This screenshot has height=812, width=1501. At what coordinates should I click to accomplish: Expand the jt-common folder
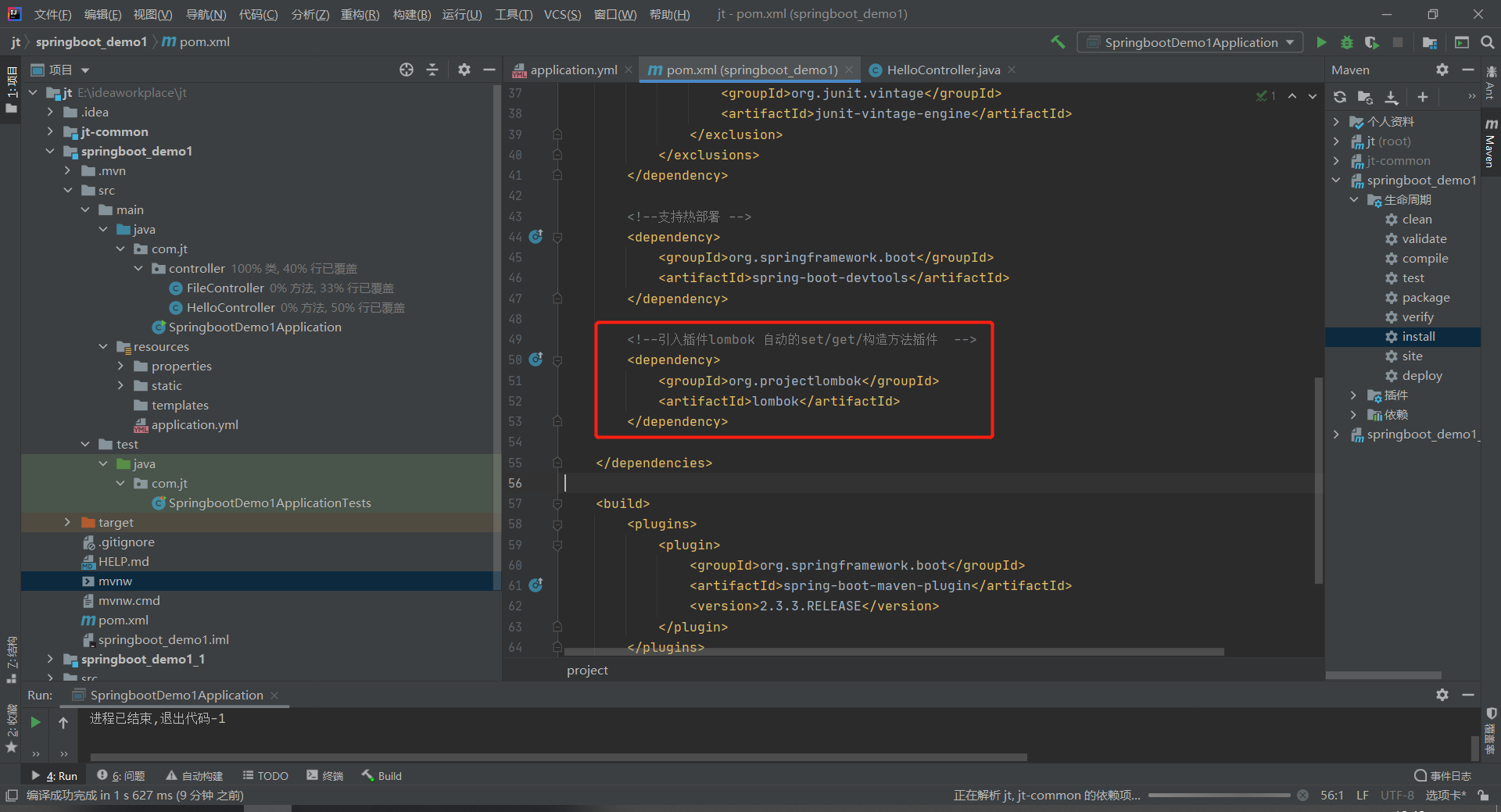pyautogui.click(x=50, y=131)
